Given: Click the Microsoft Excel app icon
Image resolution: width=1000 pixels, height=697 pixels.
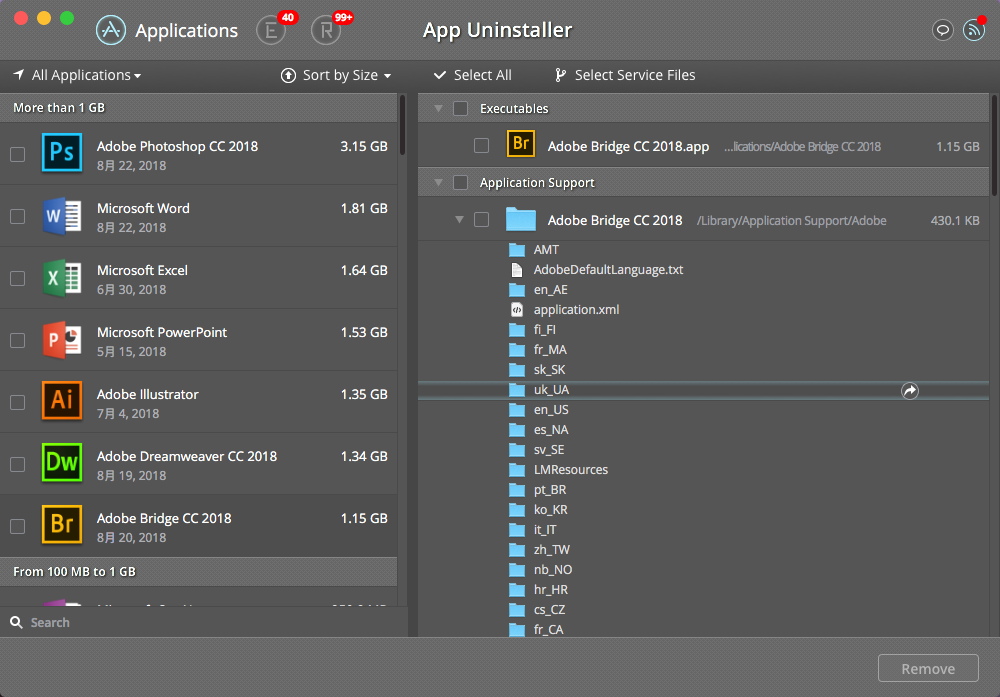Looking at the screenshot, I should pyautogui.click(x=62, y=277).
